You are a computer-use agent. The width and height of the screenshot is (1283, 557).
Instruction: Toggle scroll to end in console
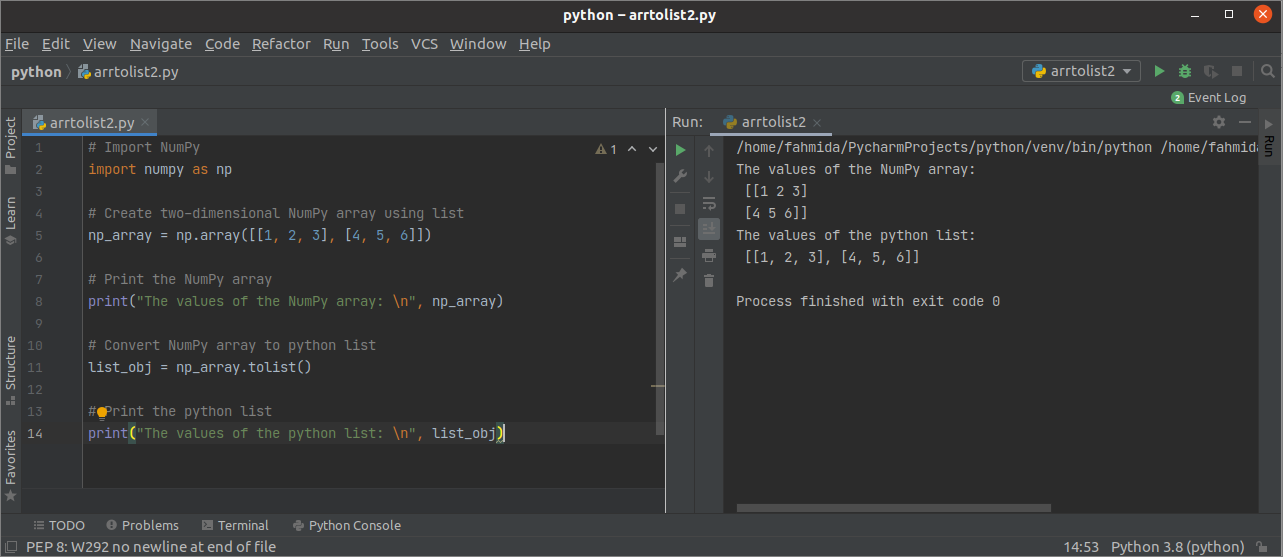(709, 229)
